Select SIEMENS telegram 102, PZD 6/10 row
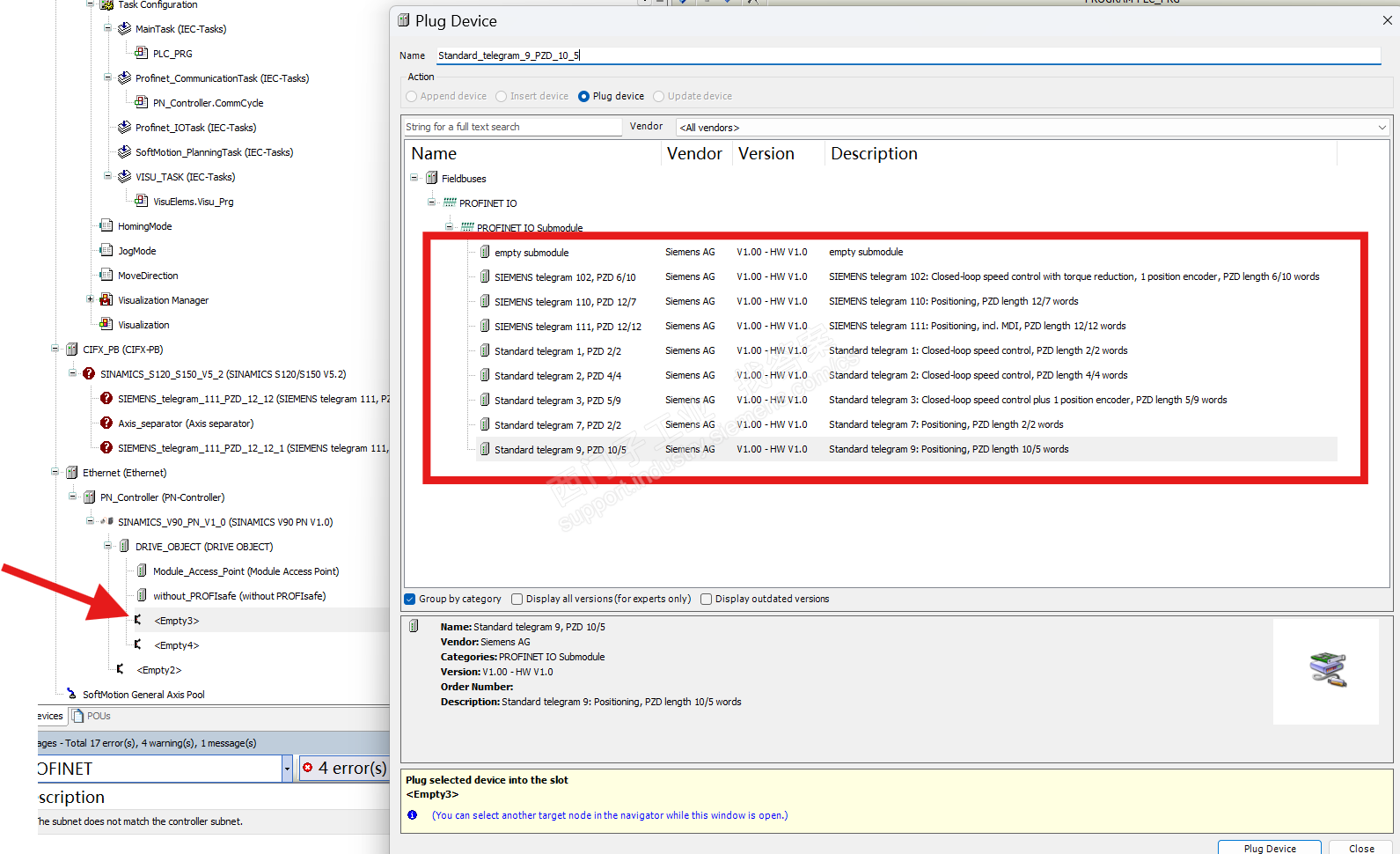This screenshot has width=1400, height=854. (x=906, y=277)
